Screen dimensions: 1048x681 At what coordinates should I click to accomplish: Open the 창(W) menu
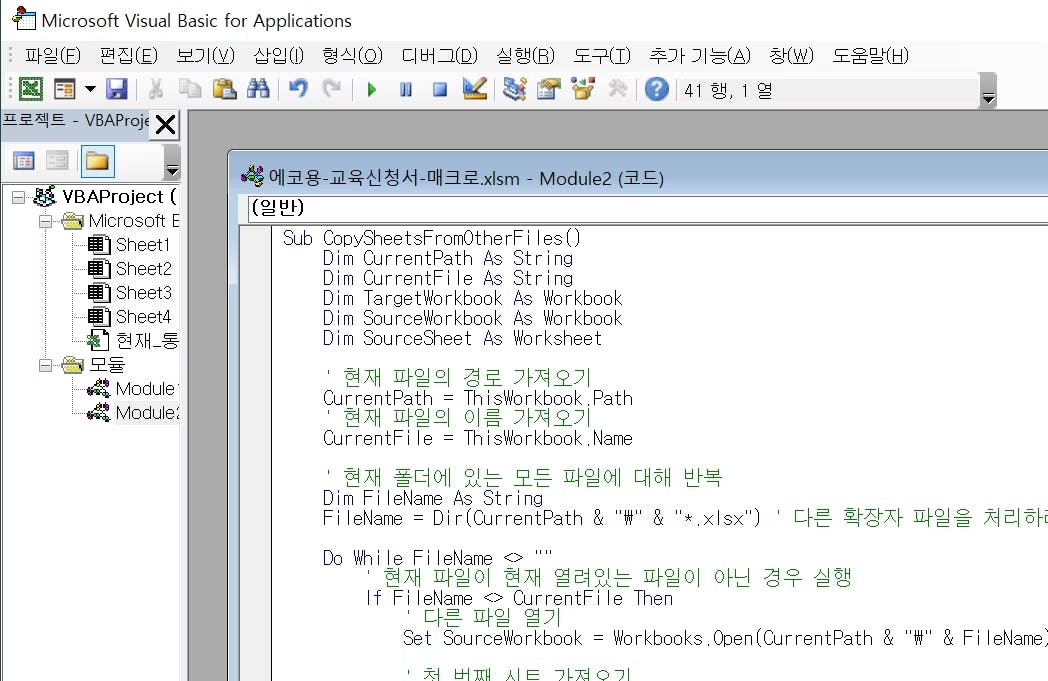pyautogui.click(x=791, y=55)
